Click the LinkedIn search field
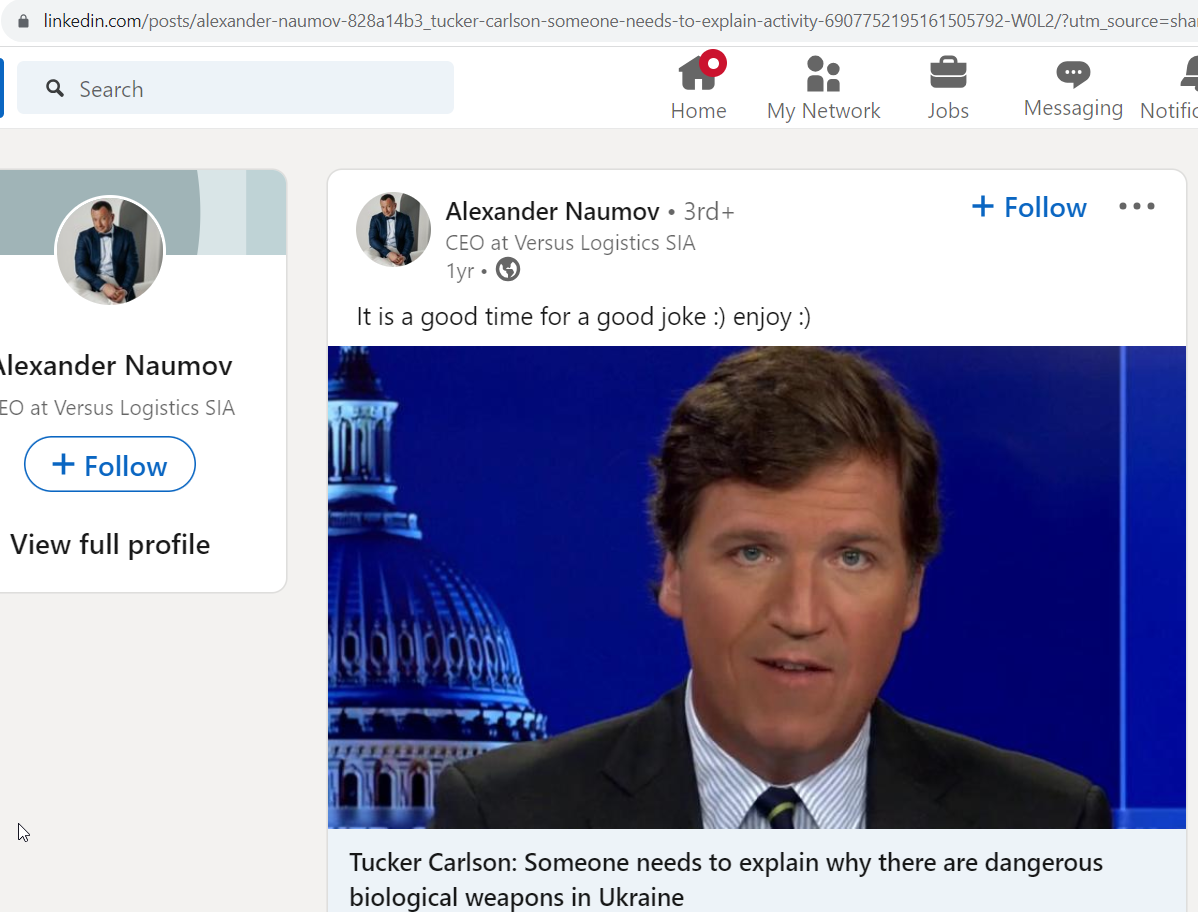1198x912 pixels. [235, 89]
